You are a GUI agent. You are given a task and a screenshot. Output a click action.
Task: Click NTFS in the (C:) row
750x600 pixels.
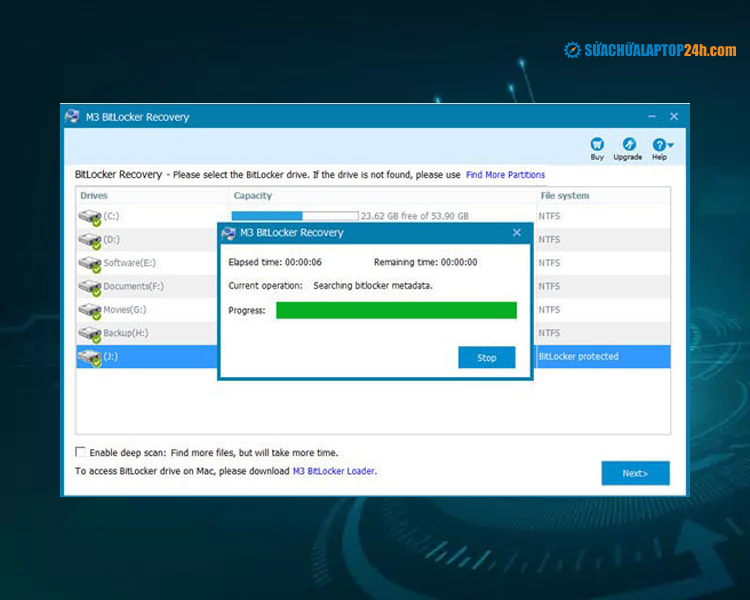(549, 216)
